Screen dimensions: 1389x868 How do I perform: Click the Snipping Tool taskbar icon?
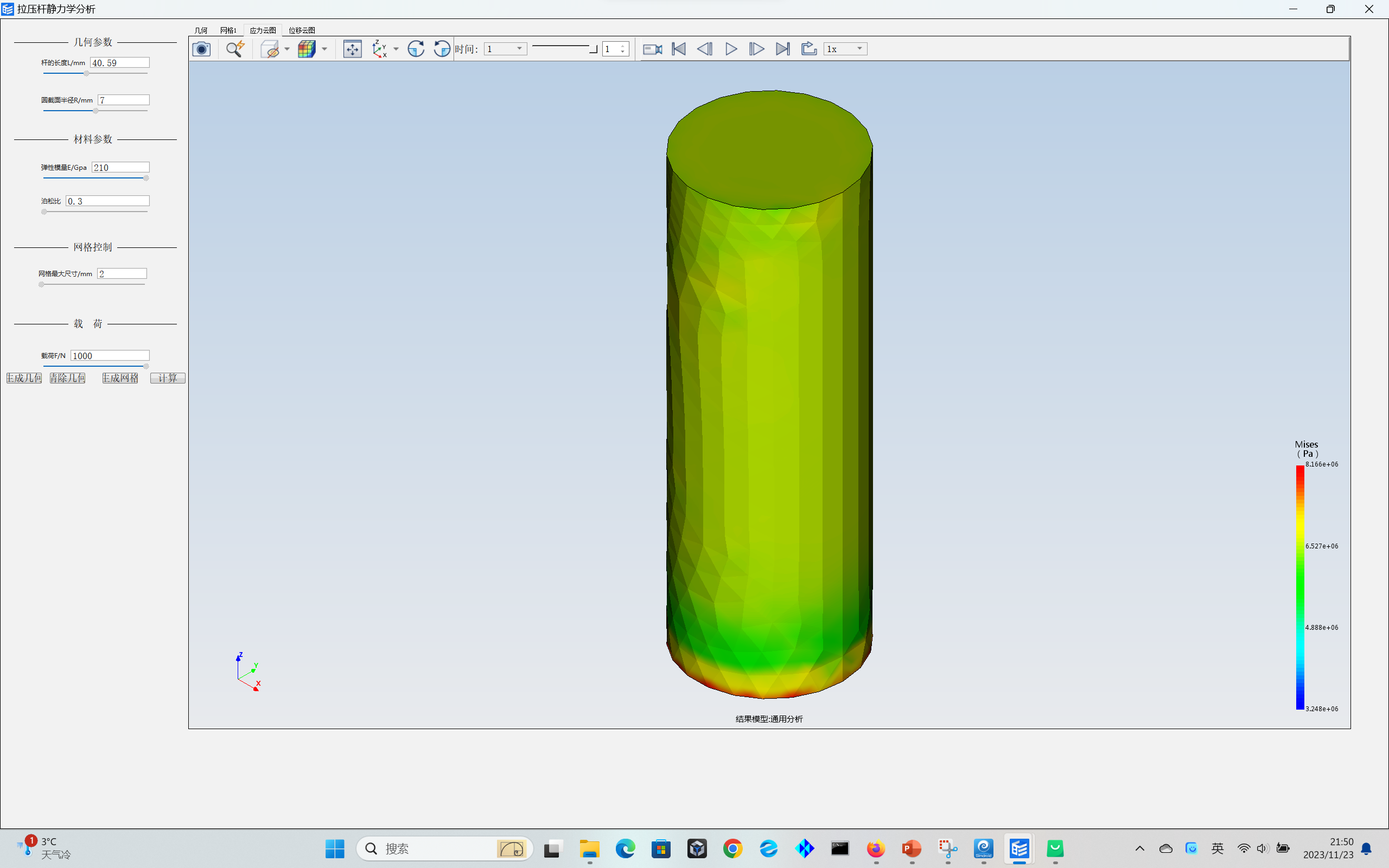pos(948,848)
